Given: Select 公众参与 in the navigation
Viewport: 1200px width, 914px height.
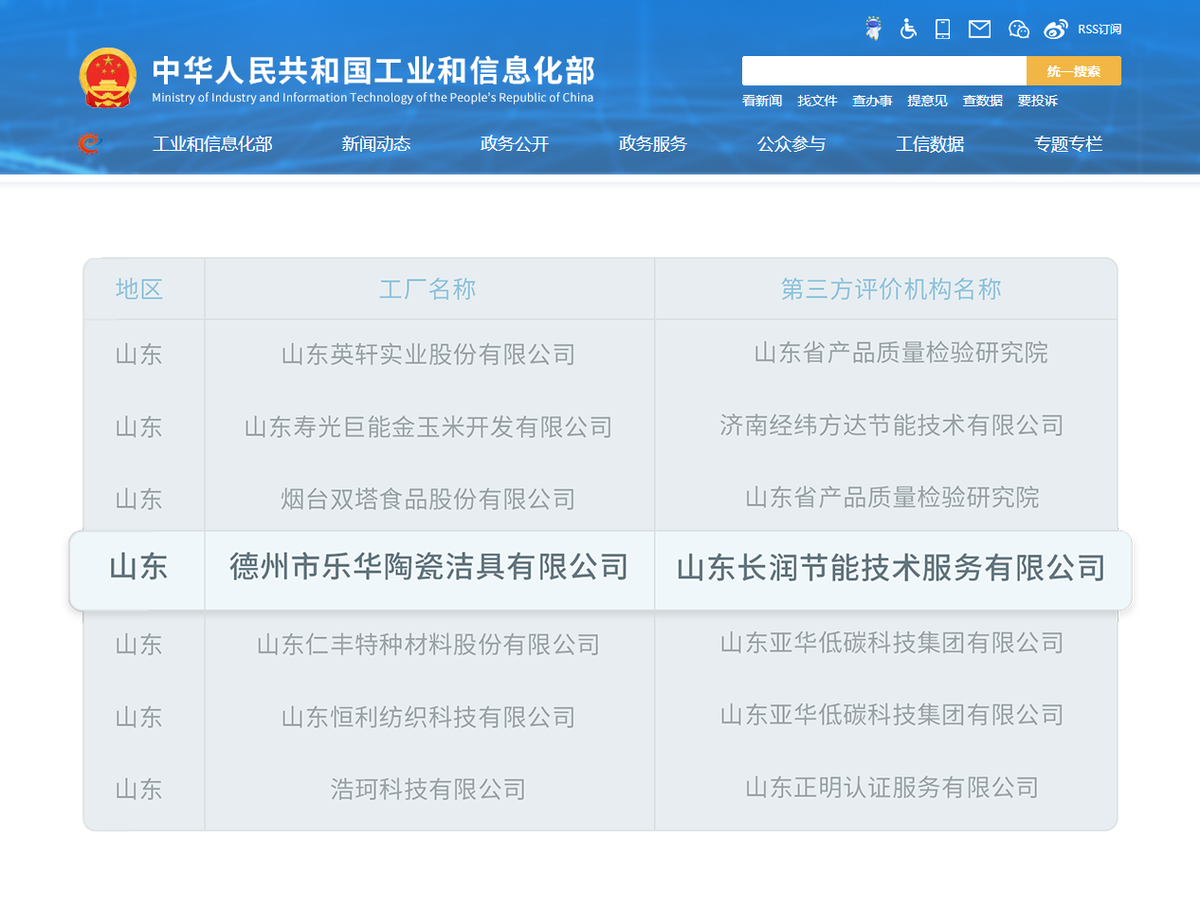Looking at the screenshot, I should pos(791,144).
